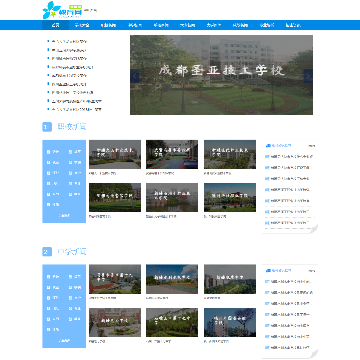
Task: Click the numbered badge 1 section icon
Action: (x=47, y=127)
